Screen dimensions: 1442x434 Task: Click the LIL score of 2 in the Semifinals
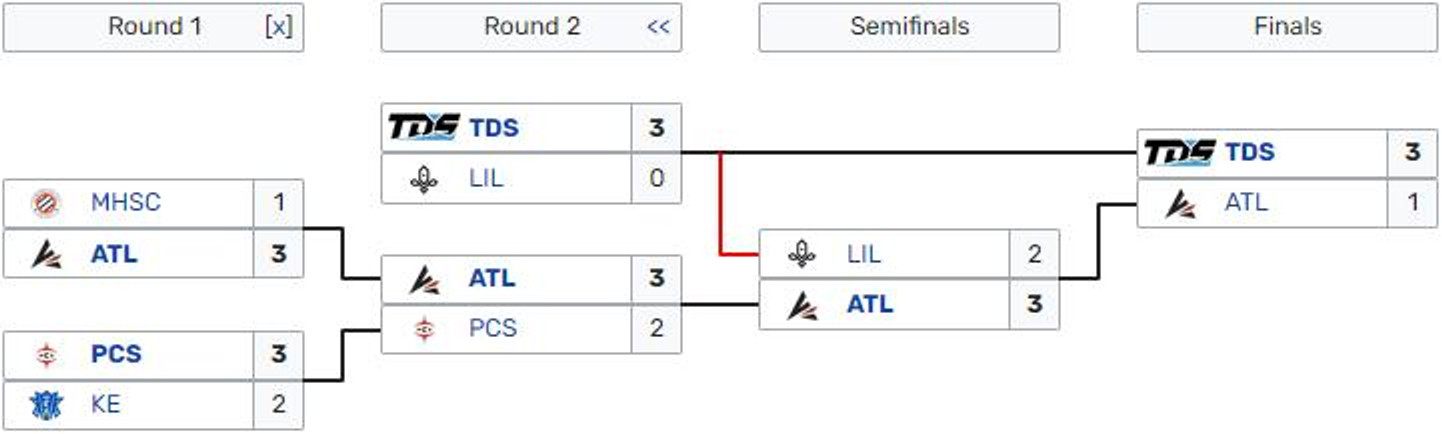pos(1034,255)
